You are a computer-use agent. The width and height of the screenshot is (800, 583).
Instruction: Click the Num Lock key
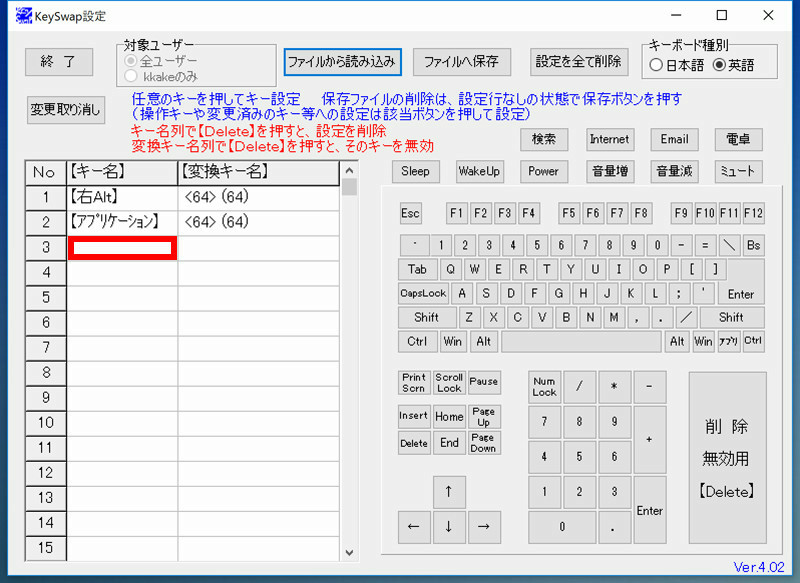544,387
